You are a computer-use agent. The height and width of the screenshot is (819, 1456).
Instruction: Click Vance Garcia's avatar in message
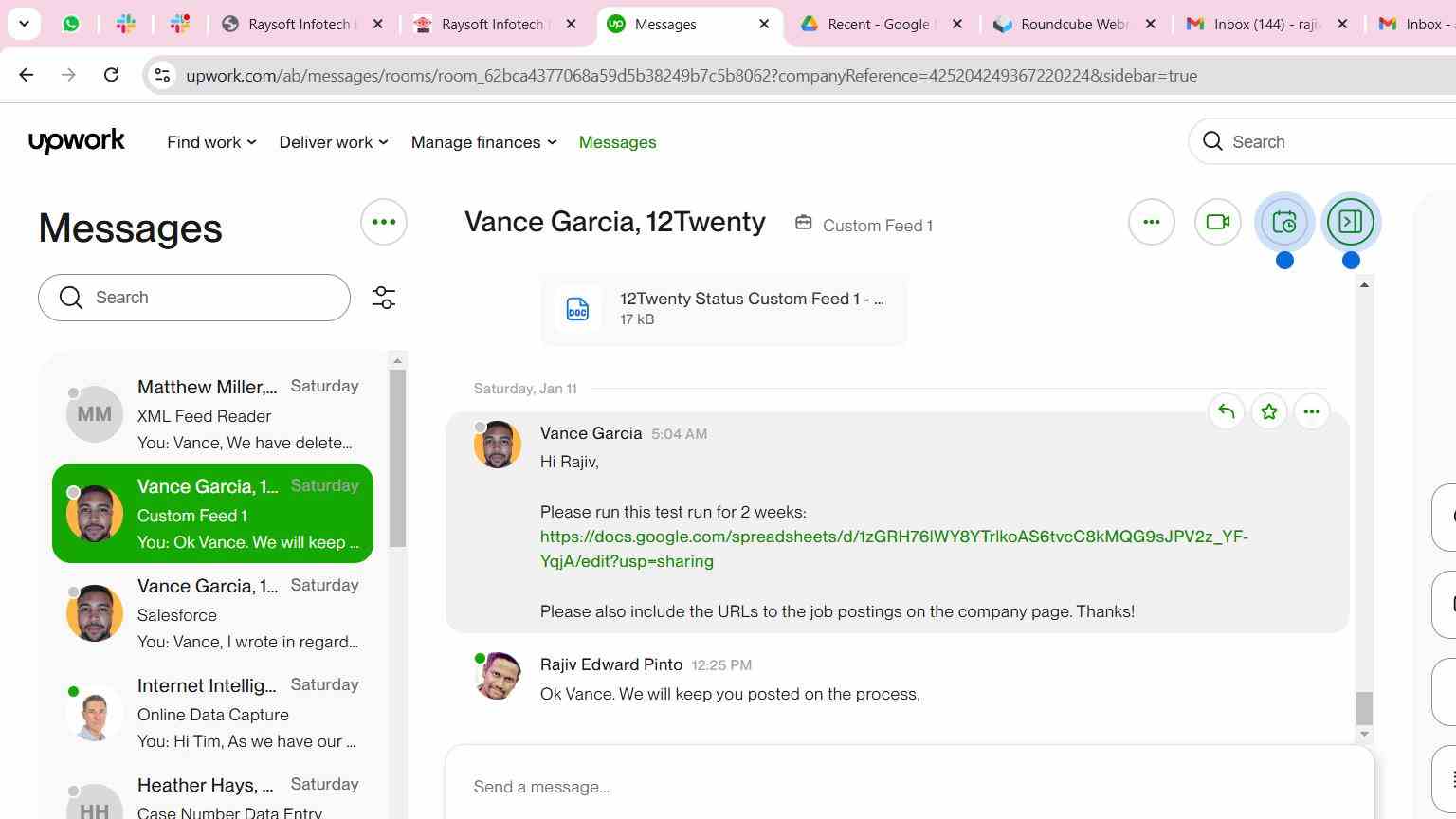point(498,445)
